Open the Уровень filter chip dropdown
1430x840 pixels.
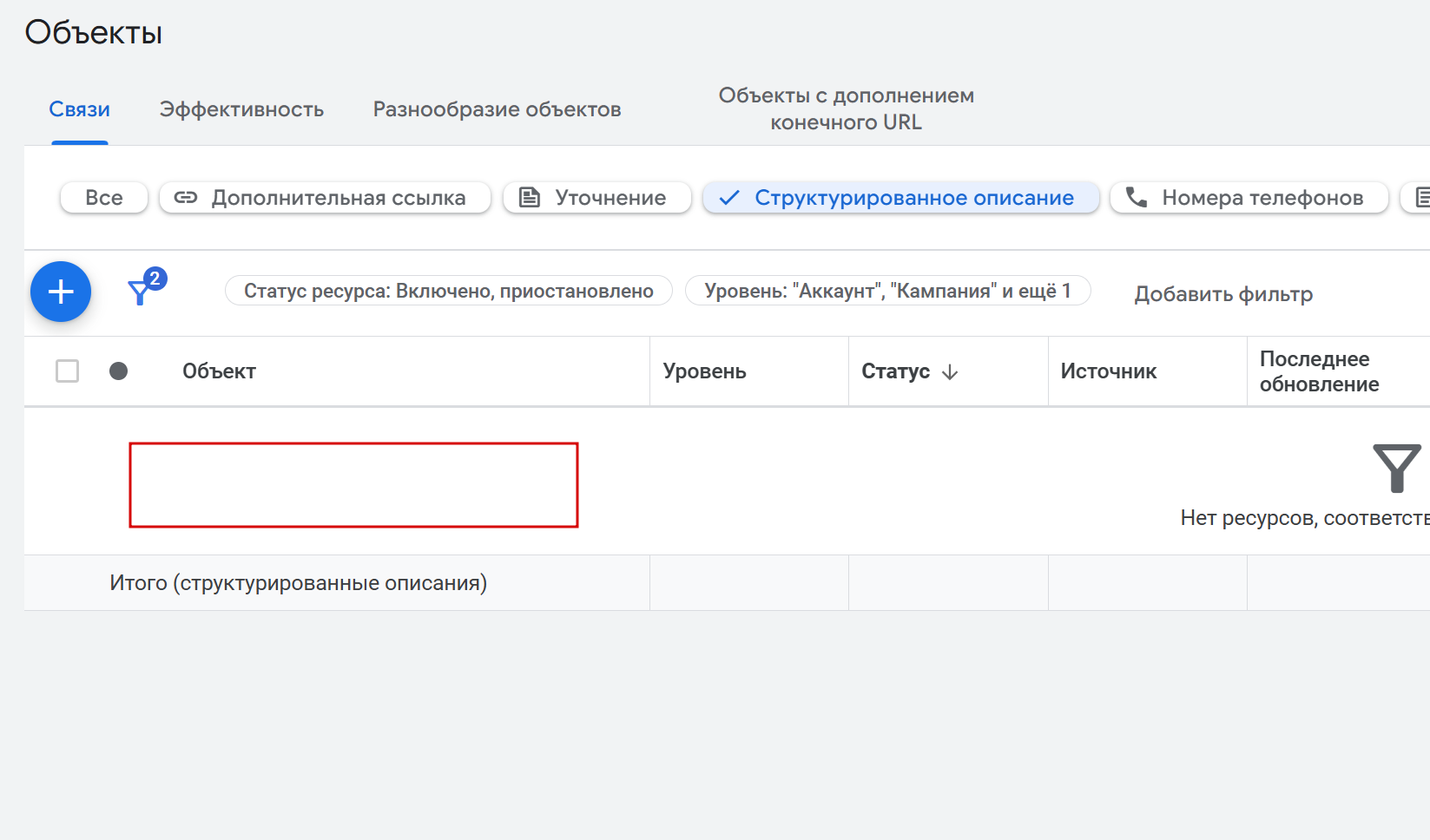(x=887, y=291)
